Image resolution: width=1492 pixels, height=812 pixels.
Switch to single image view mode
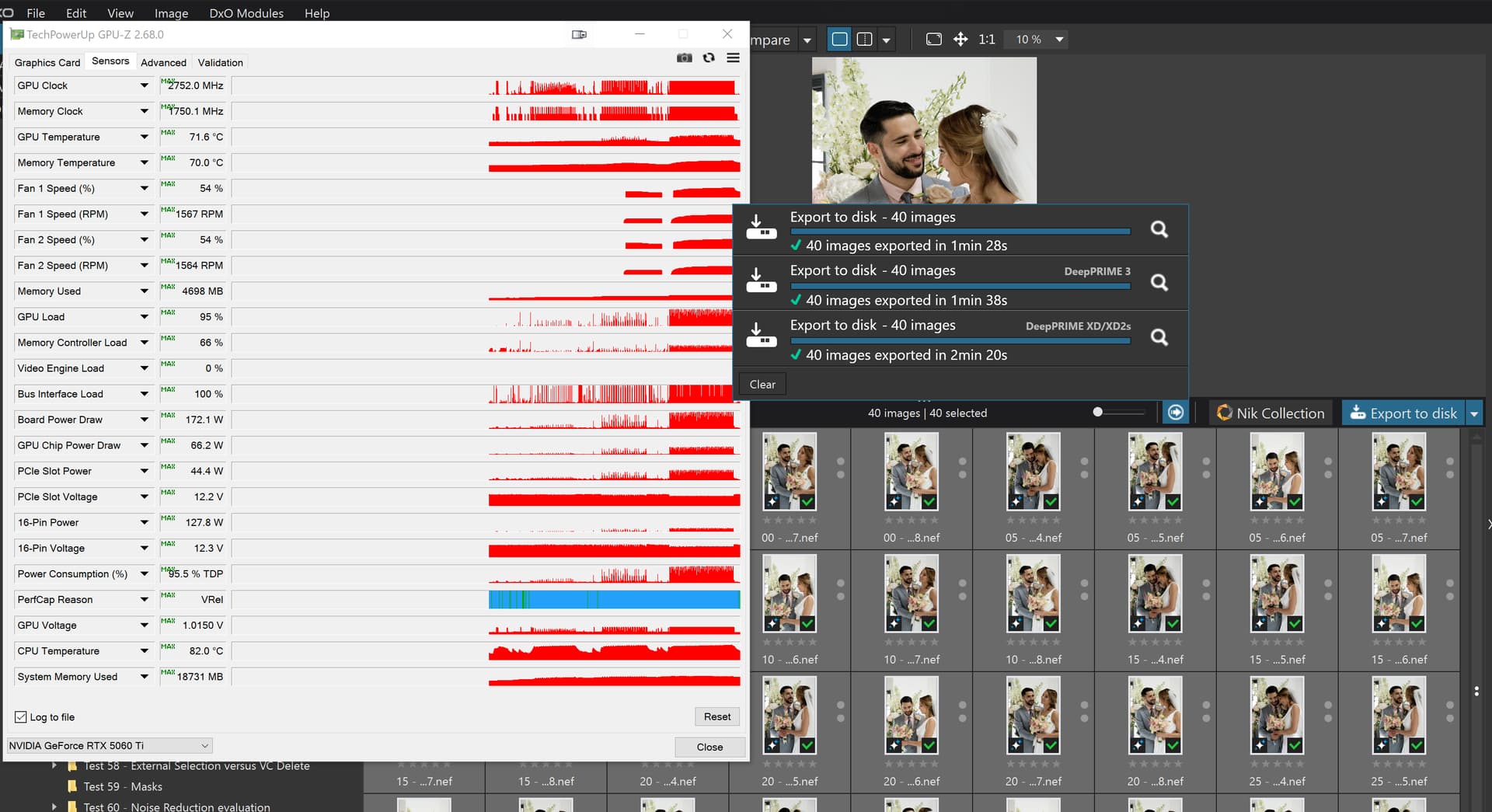coord(839,40)
